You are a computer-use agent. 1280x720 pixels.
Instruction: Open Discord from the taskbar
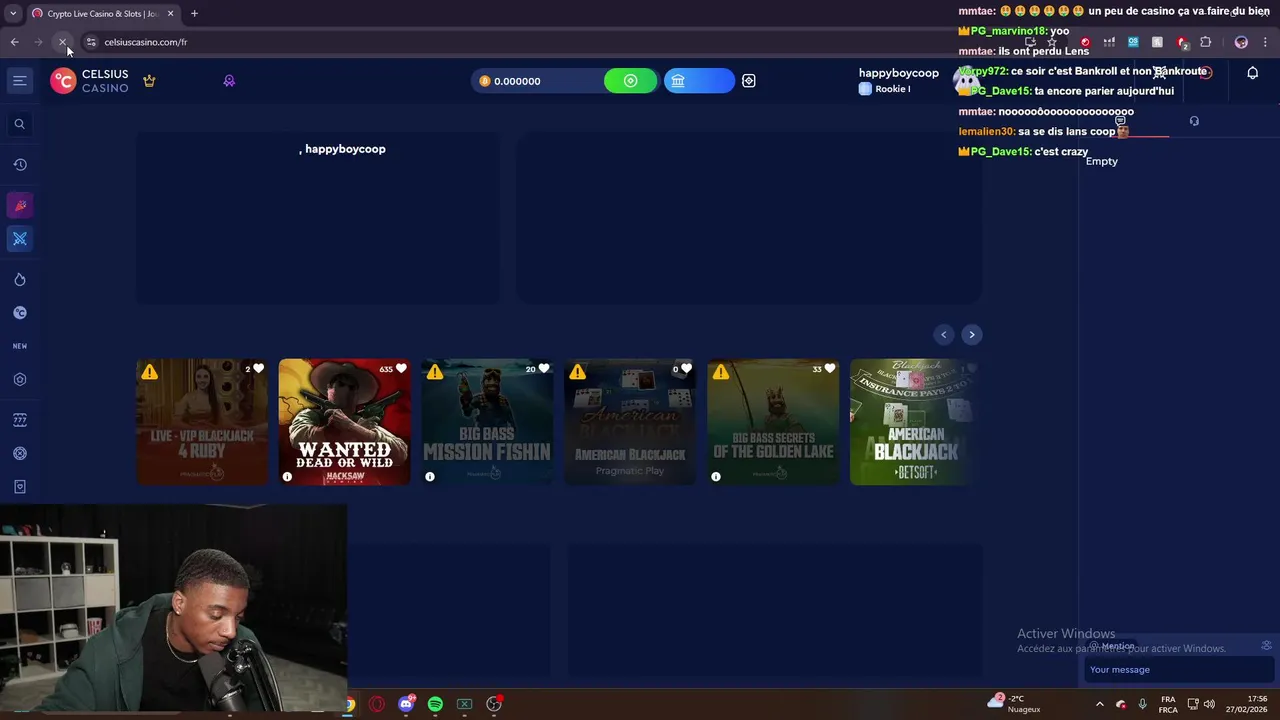click(406, 704)
